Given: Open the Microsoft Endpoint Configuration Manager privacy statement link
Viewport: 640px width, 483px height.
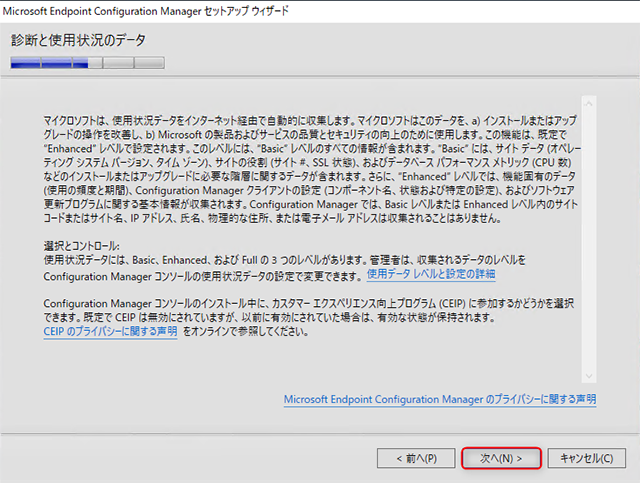Looking at the screenshot, I should point(440,398).
